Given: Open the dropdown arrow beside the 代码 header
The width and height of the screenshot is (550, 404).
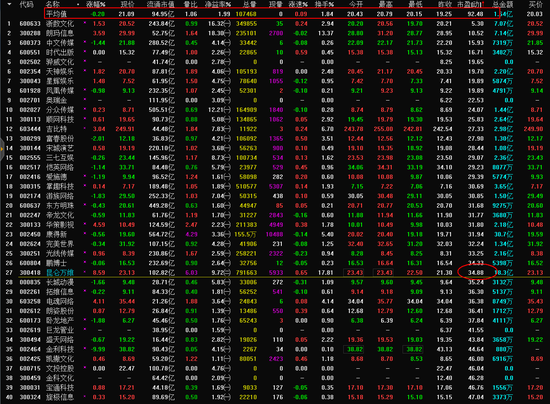Looking at the screenshot, I should (x=9, y=4).
